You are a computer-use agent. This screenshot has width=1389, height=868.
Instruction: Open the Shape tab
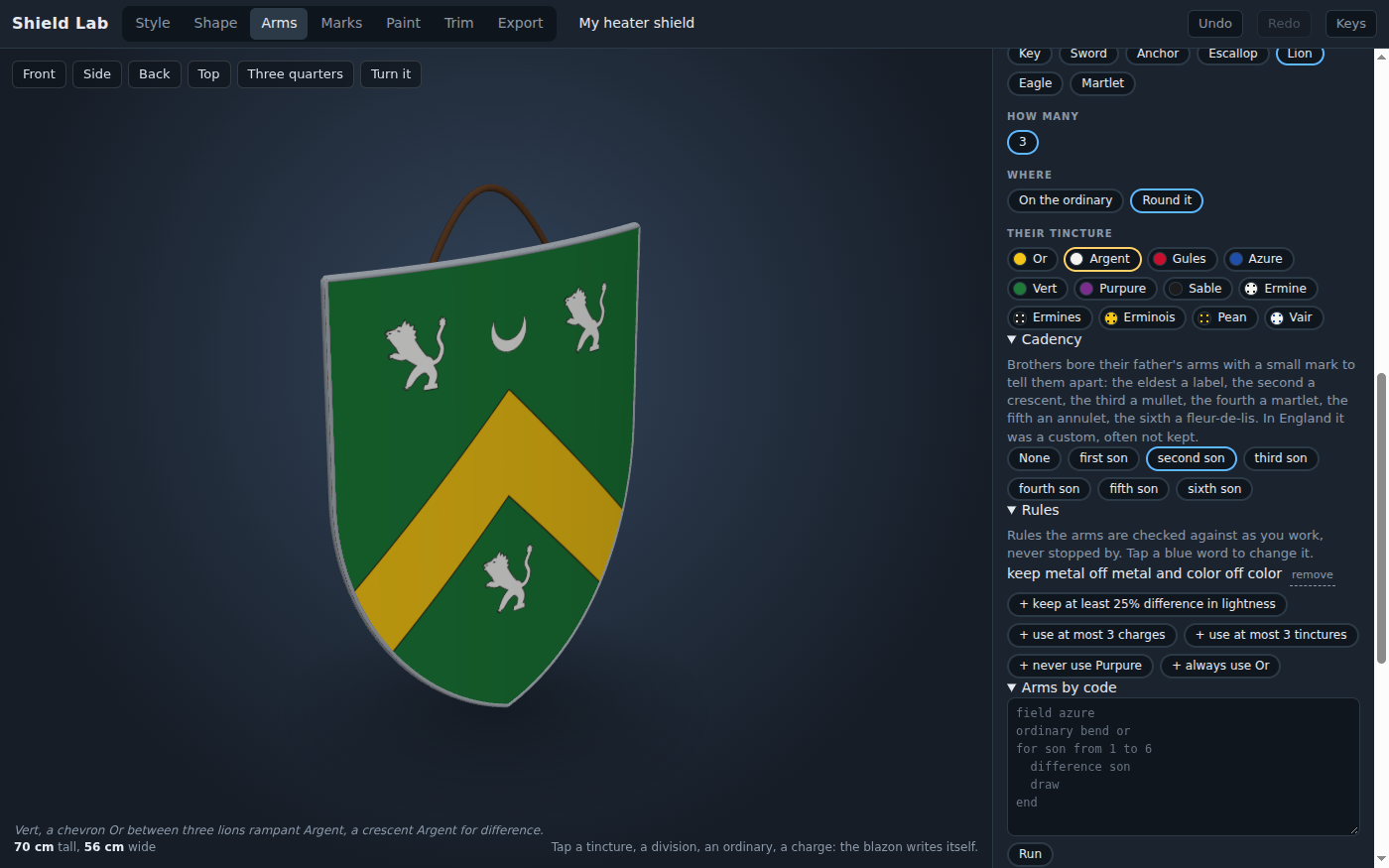(x=215, y=23)
